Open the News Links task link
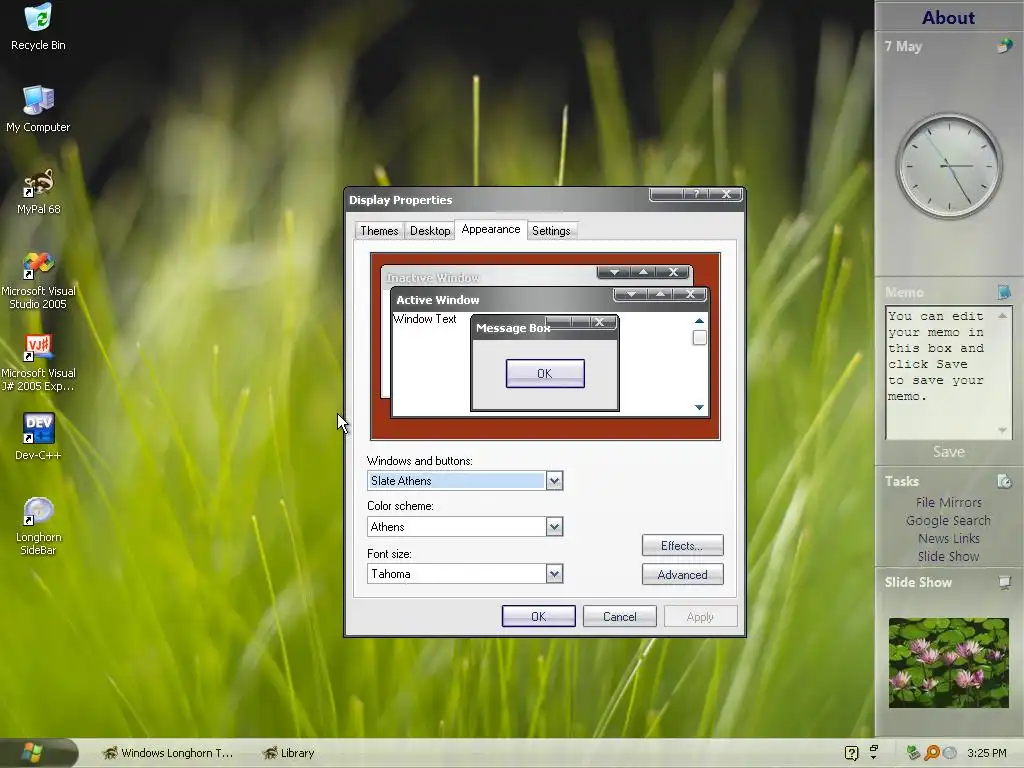 [949, 538]
